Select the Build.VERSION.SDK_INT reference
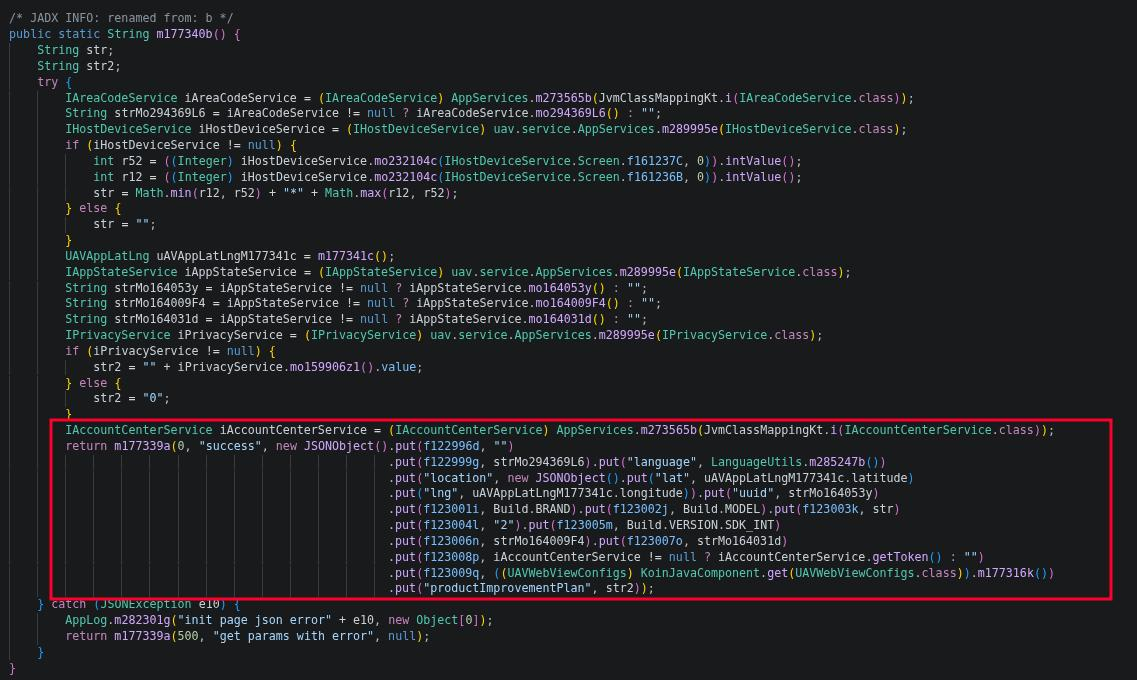The image size is (1137, 680). coord(700,525)
